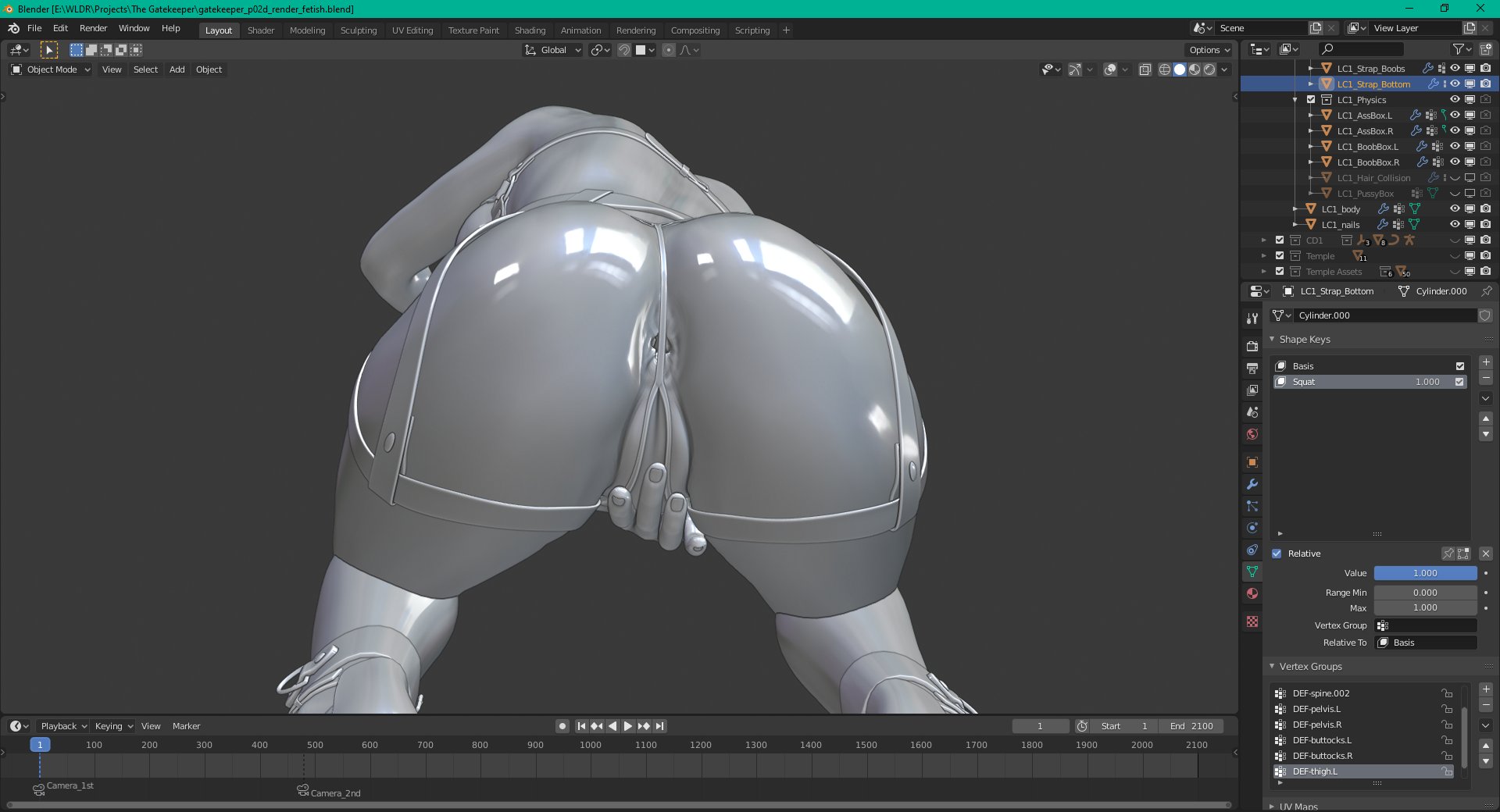Open the Modifier properties wrench tab
This screenshot has height=812, width=1500.
point(1252,484)
